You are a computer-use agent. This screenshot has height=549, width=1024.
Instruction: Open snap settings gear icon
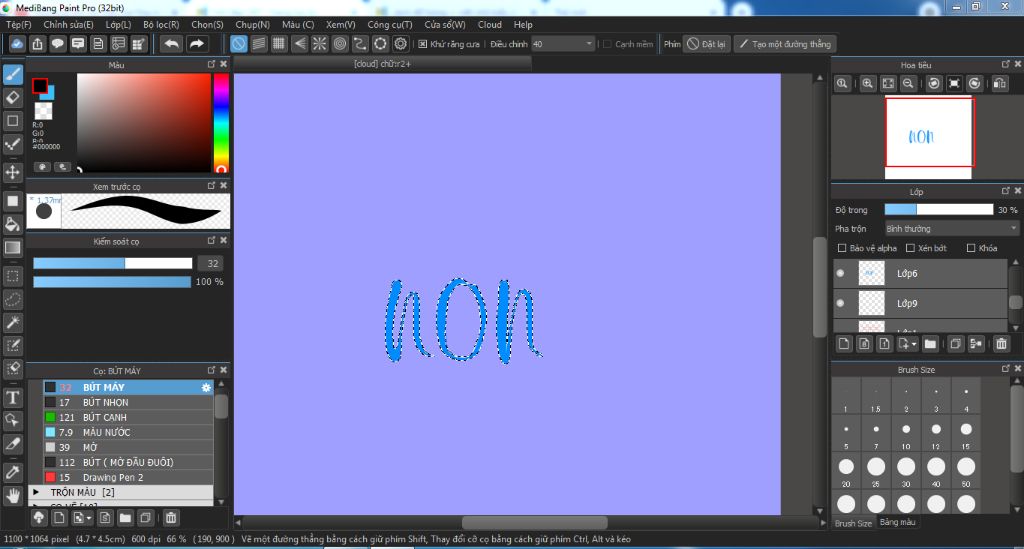point(400,44)
